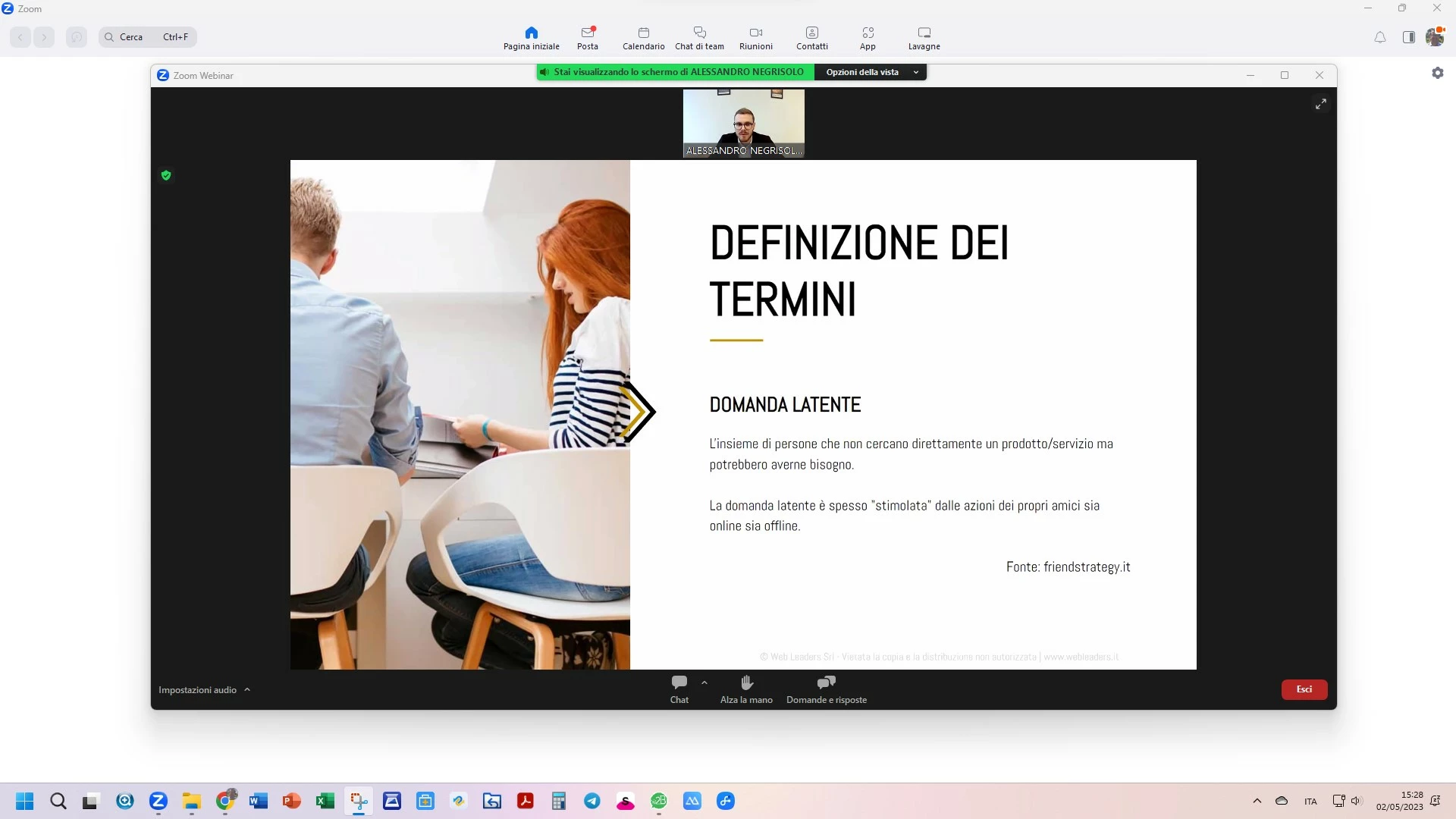The height and width of the screenshot is (819, 1456).
Task: Click the green encryption shield icon
Action: [x=166, y=175]
